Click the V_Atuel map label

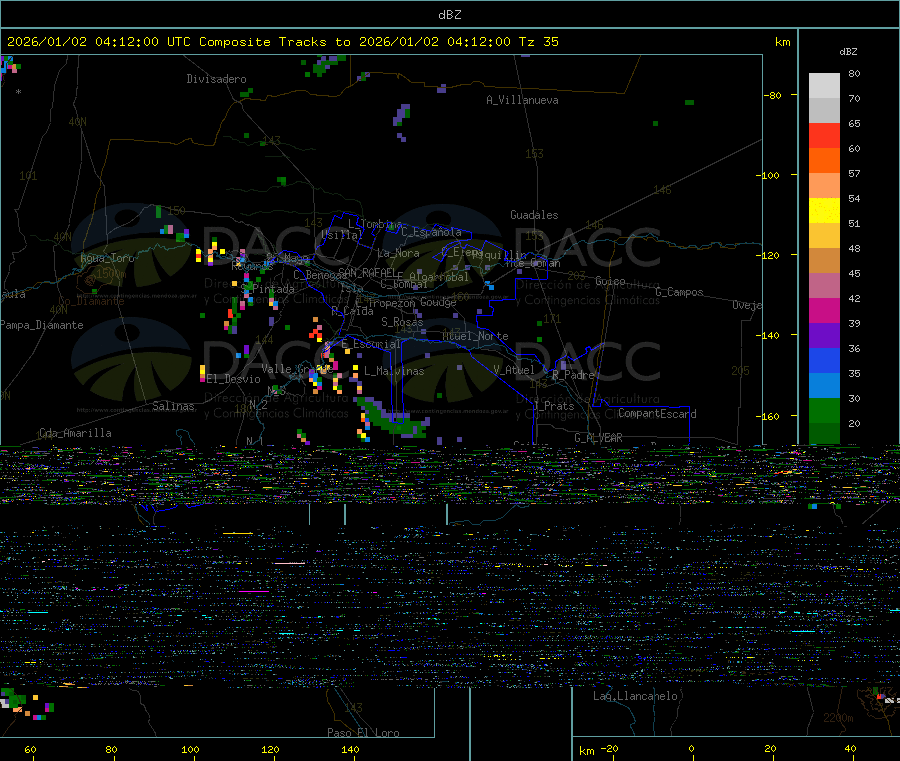click(514, 370)
